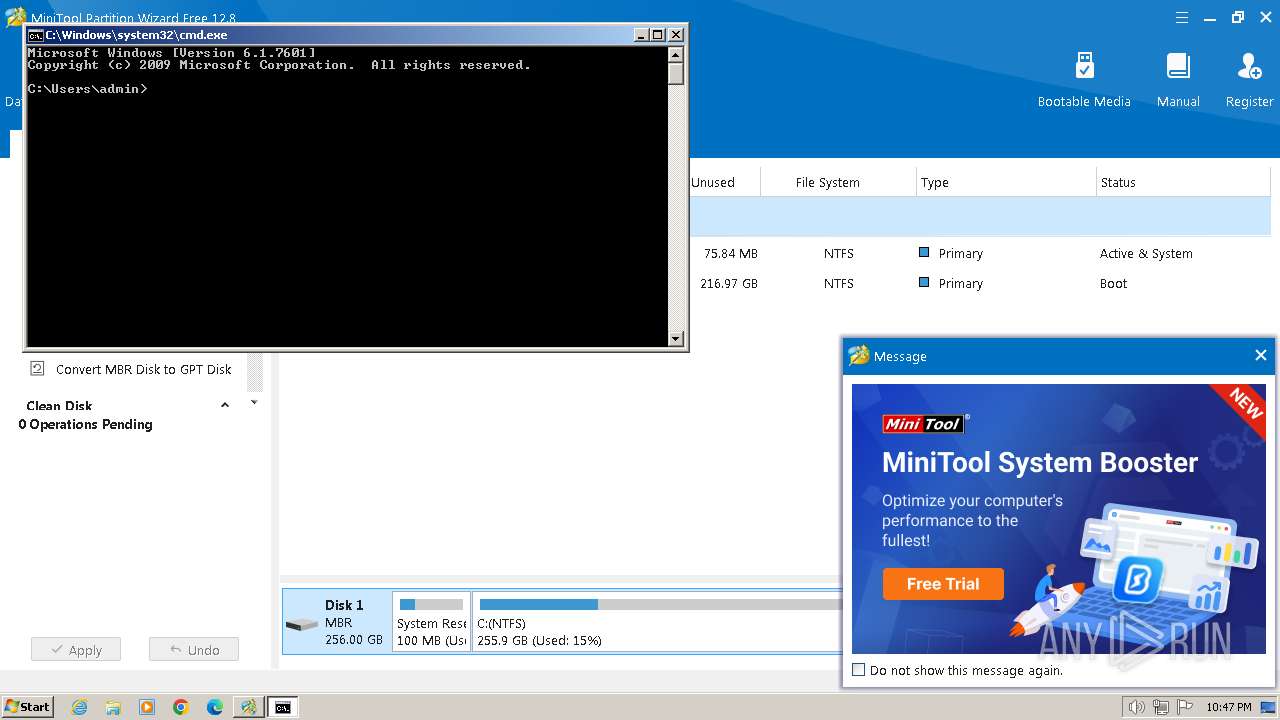Click the Status column header
Screen dimensions: 1280x720
tap(1118, 182)
